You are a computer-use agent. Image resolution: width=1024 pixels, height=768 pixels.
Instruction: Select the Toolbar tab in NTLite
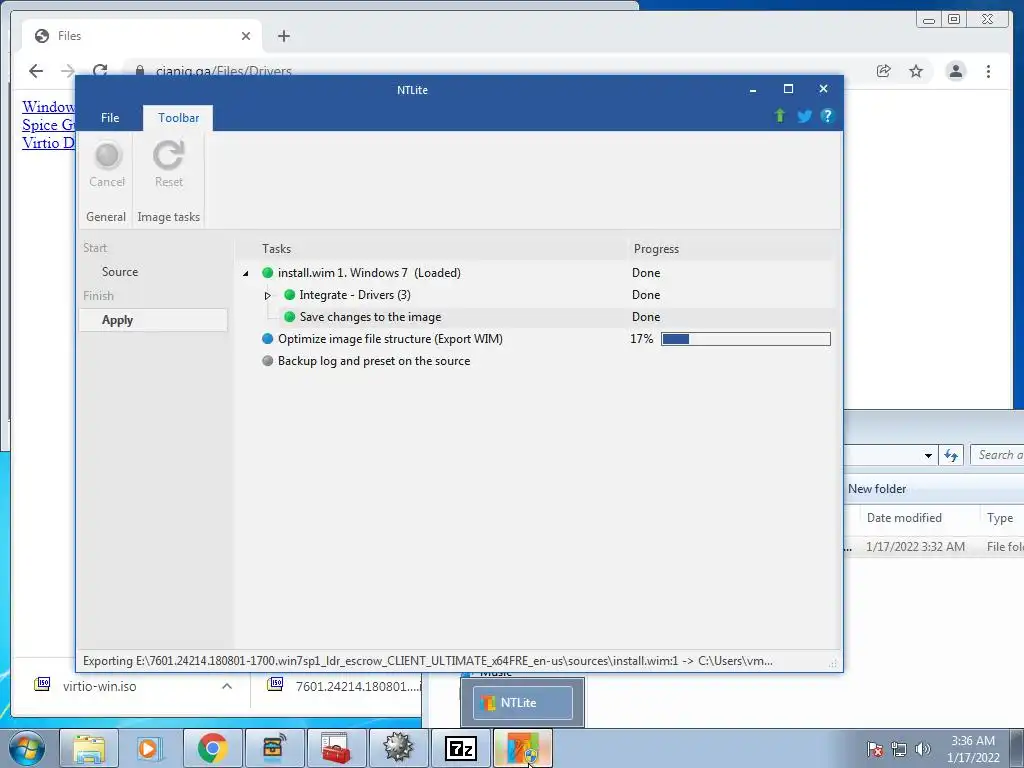tap(178, 118)
